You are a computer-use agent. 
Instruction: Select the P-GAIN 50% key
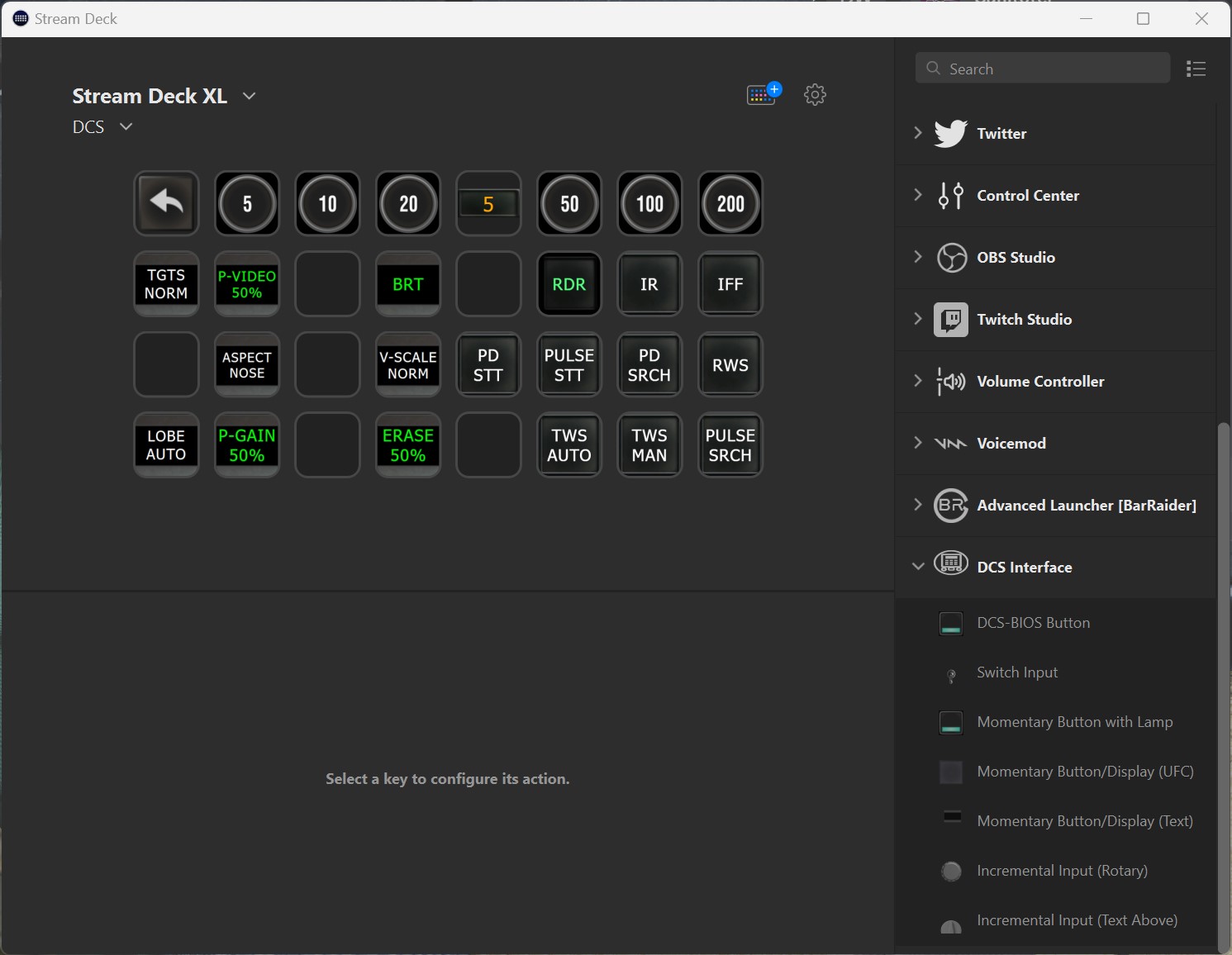click(247, 445)
